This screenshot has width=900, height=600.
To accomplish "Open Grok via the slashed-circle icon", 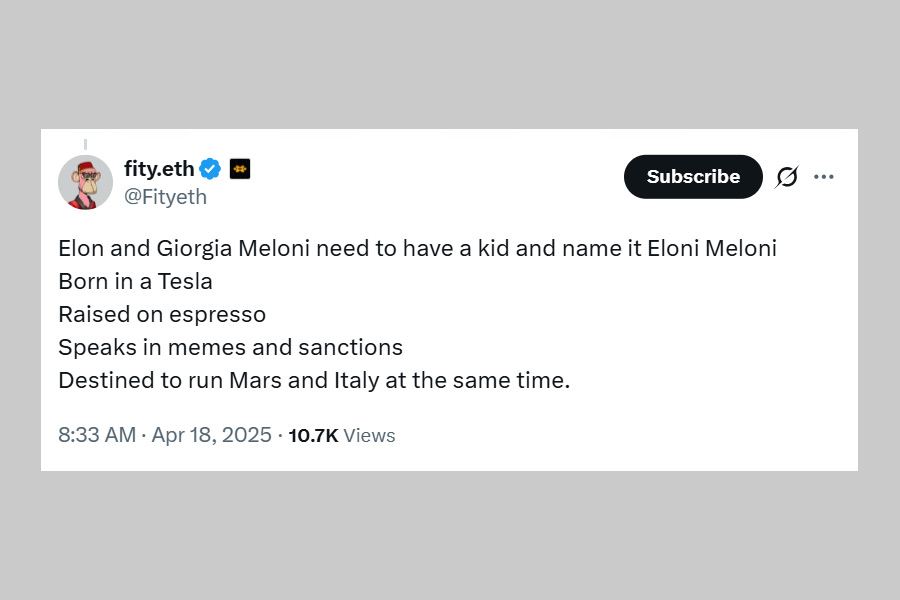I will (787, 177).
